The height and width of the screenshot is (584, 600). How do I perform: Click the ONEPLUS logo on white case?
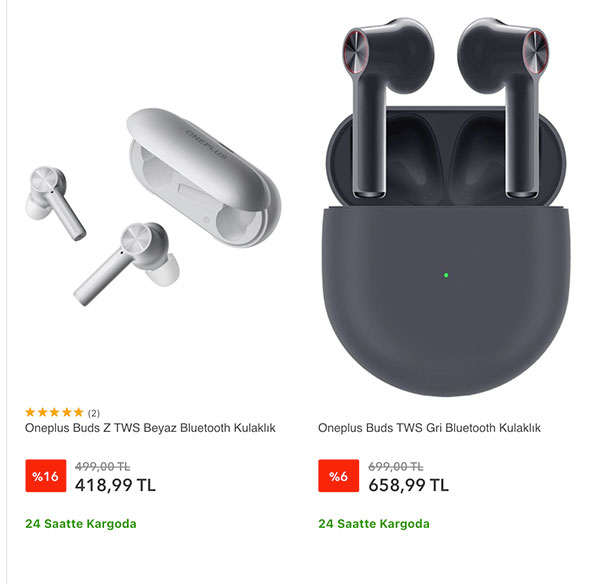point(207,144)
